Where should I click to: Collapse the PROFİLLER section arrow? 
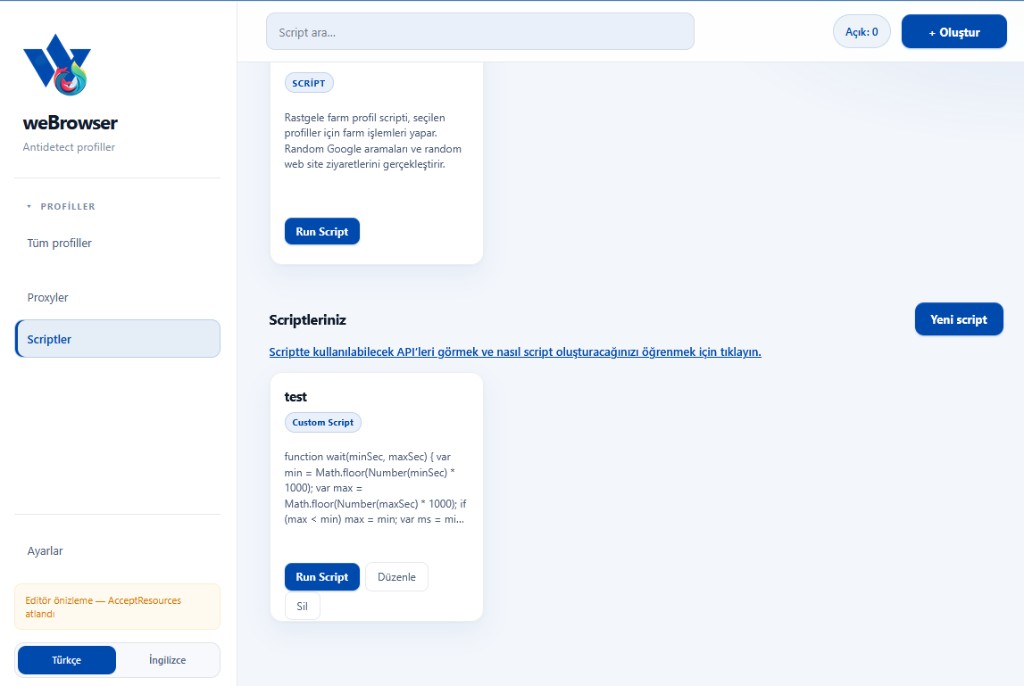(29, 206)
